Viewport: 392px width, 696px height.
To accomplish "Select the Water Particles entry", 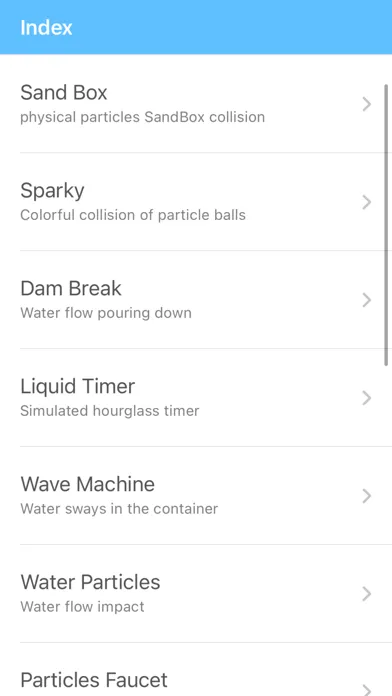I will 196,594.
